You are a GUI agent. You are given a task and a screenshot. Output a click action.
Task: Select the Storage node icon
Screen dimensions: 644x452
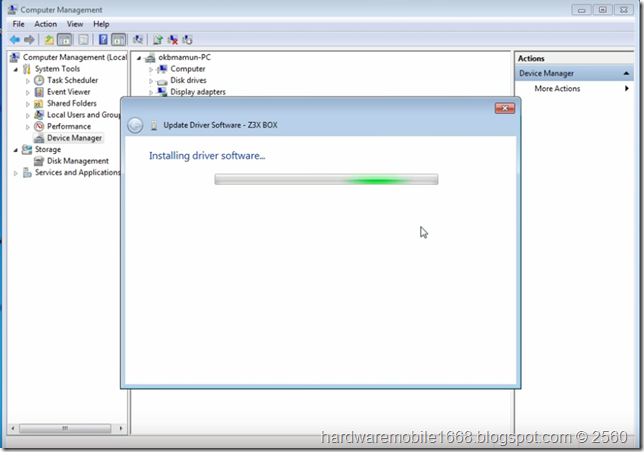point(27,149)
